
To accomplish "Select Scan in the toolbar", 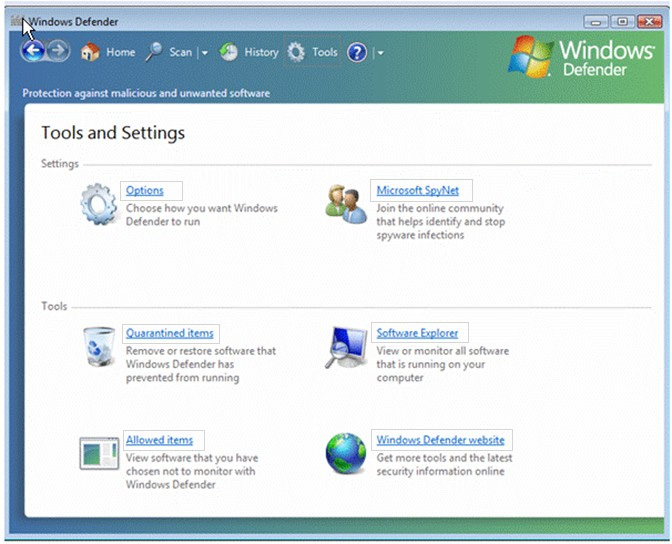I will [180, 52].
